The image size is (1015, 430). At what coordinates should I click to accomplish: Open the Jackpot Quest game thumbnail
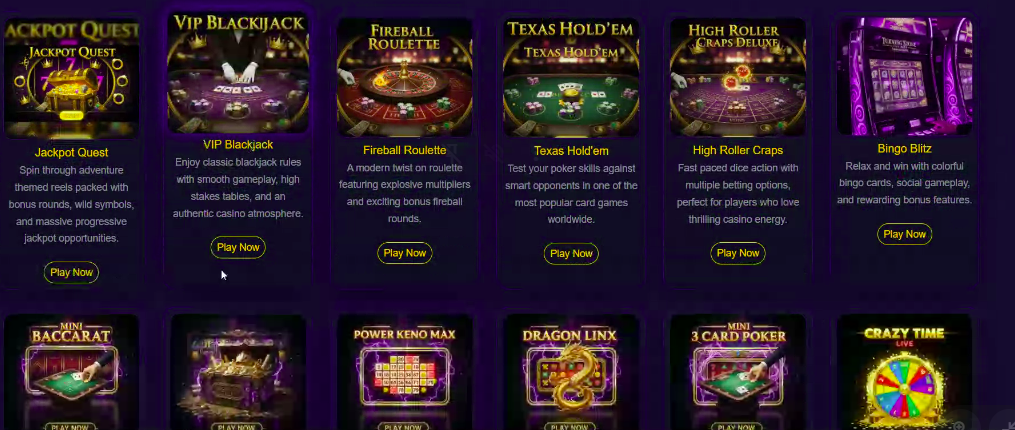coord(71,78)
